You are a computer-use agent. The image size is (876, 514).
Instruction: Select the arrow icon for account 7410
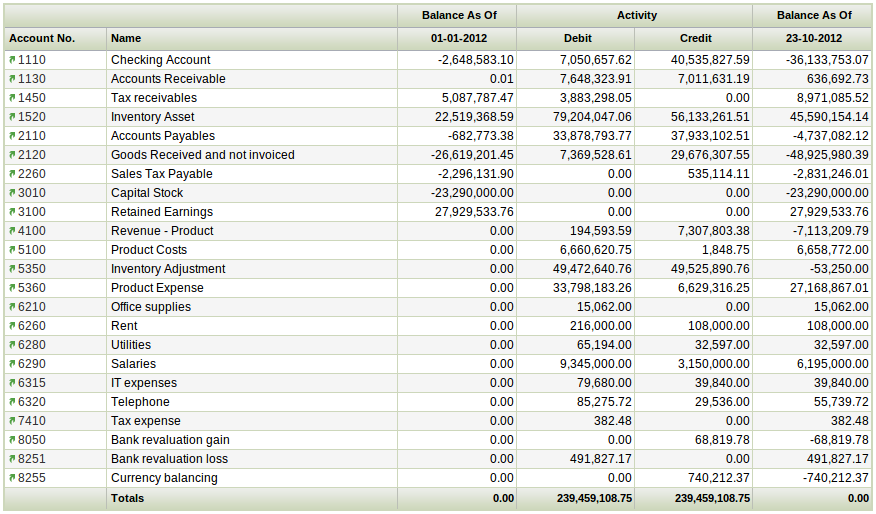[x=12, y=421]
